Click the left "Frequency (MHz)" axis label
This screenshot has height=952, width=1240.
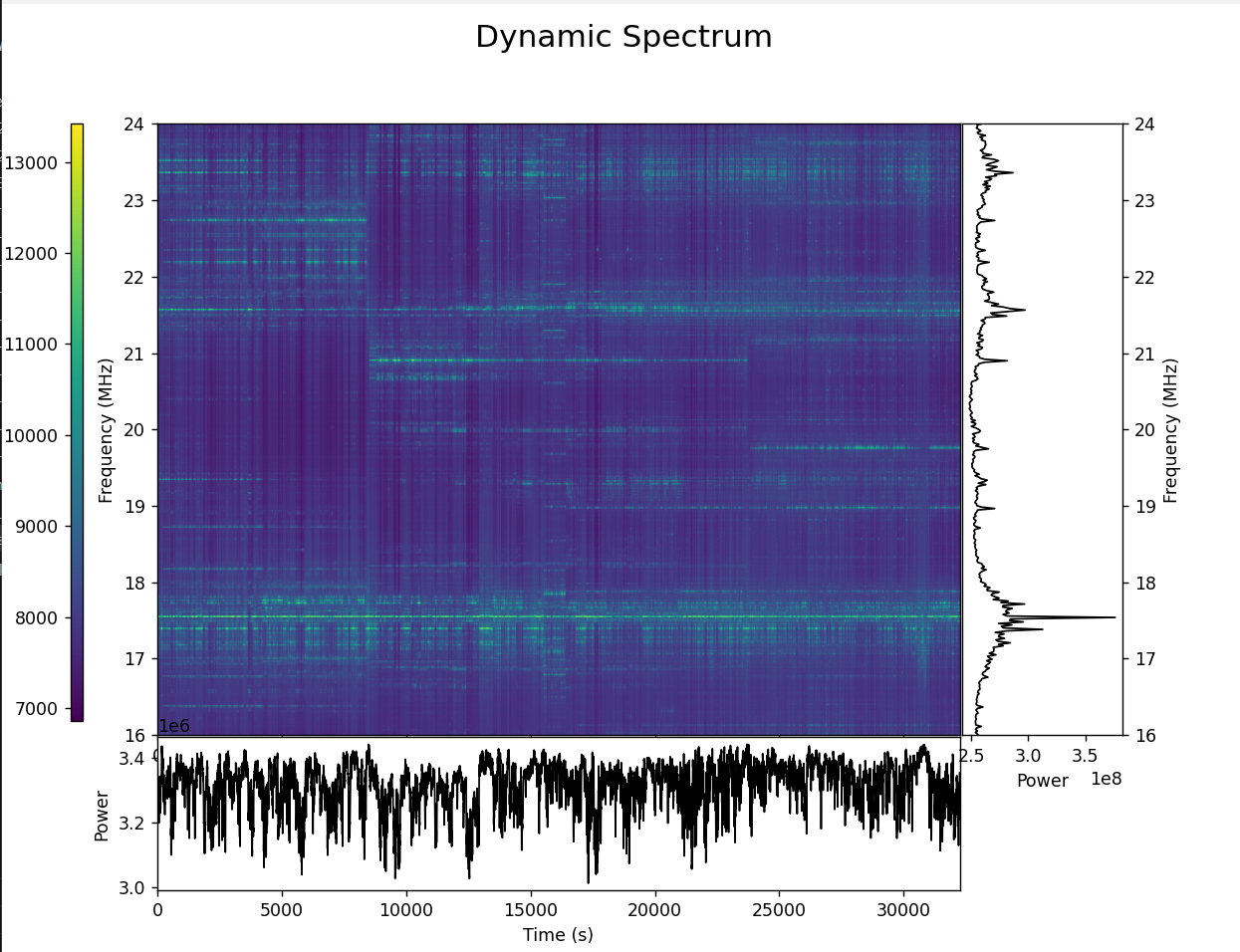click(106, 430)
